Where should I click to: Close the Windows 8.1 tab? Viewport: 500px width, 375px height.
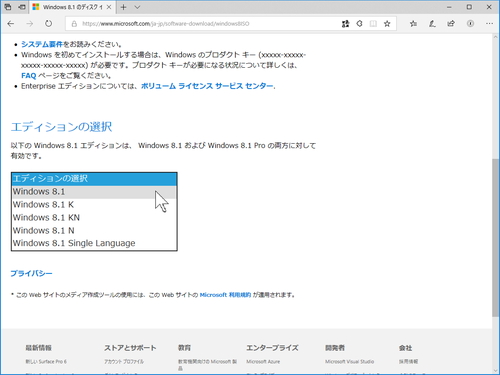pos(109,7)
